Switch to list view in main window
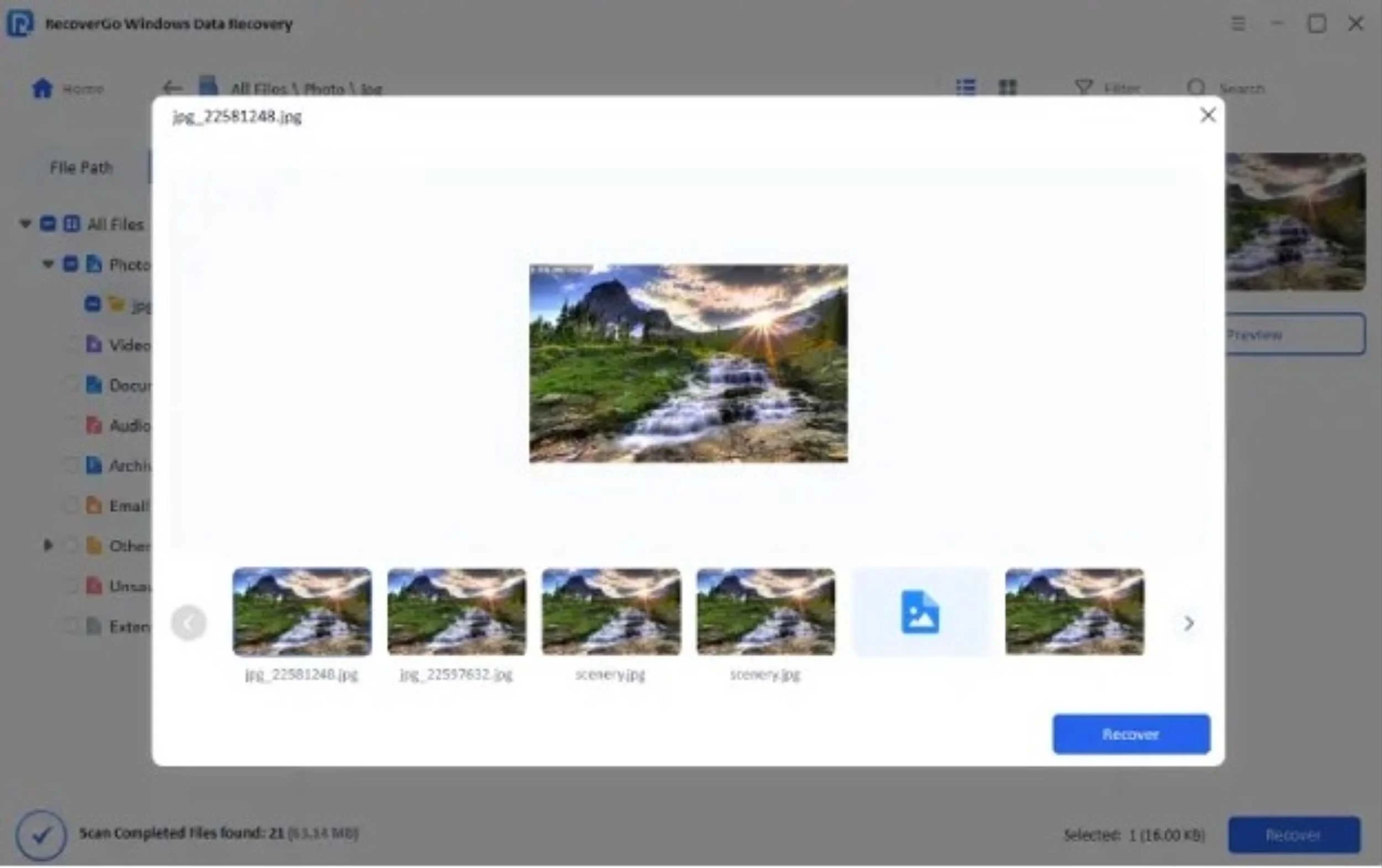 (x=966, y=87)
